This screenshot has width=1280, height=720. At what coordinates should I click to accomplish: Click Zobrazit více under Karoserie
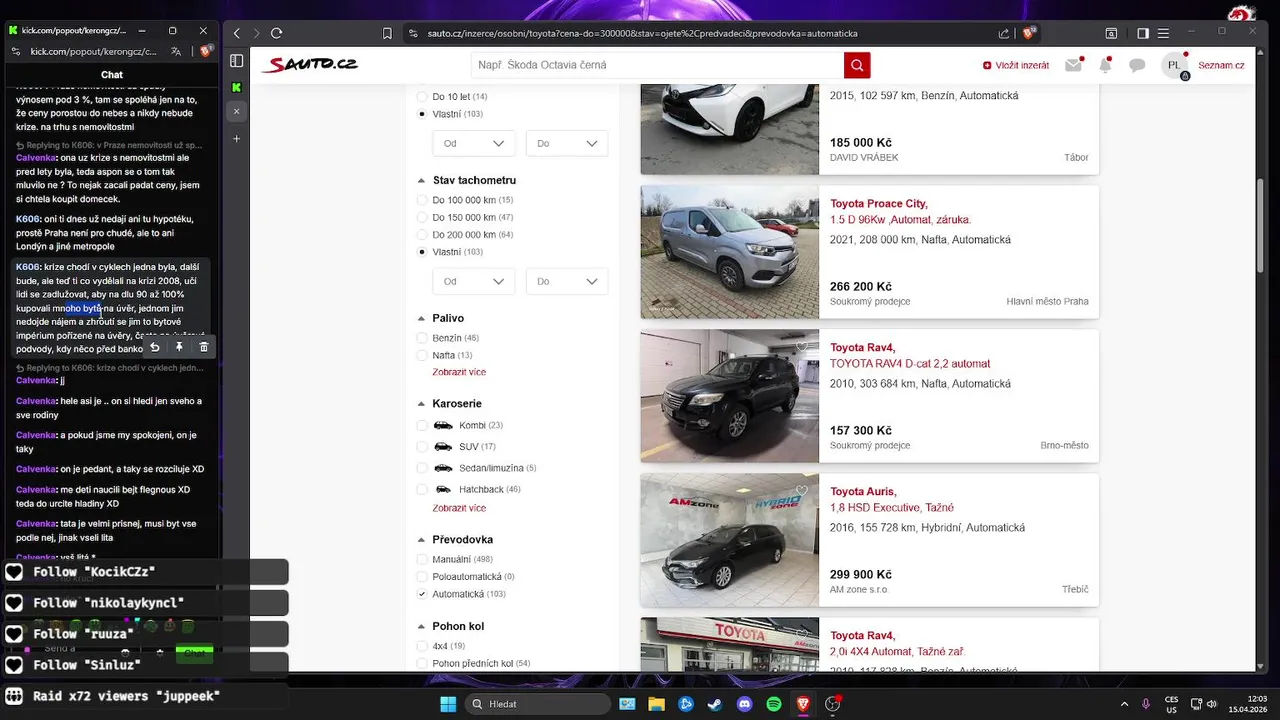[x=459, y=508]
